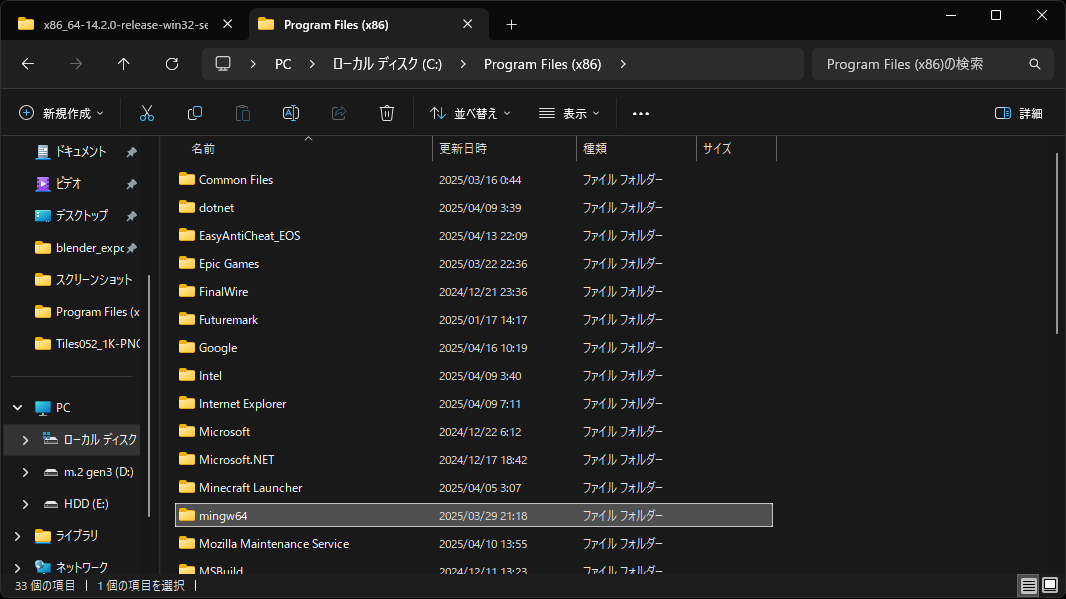This screenshot has width=1066, height=599.
Task: Click chevron after ローカル ディスク (C:) in address bar
Action: coord(463,64)
